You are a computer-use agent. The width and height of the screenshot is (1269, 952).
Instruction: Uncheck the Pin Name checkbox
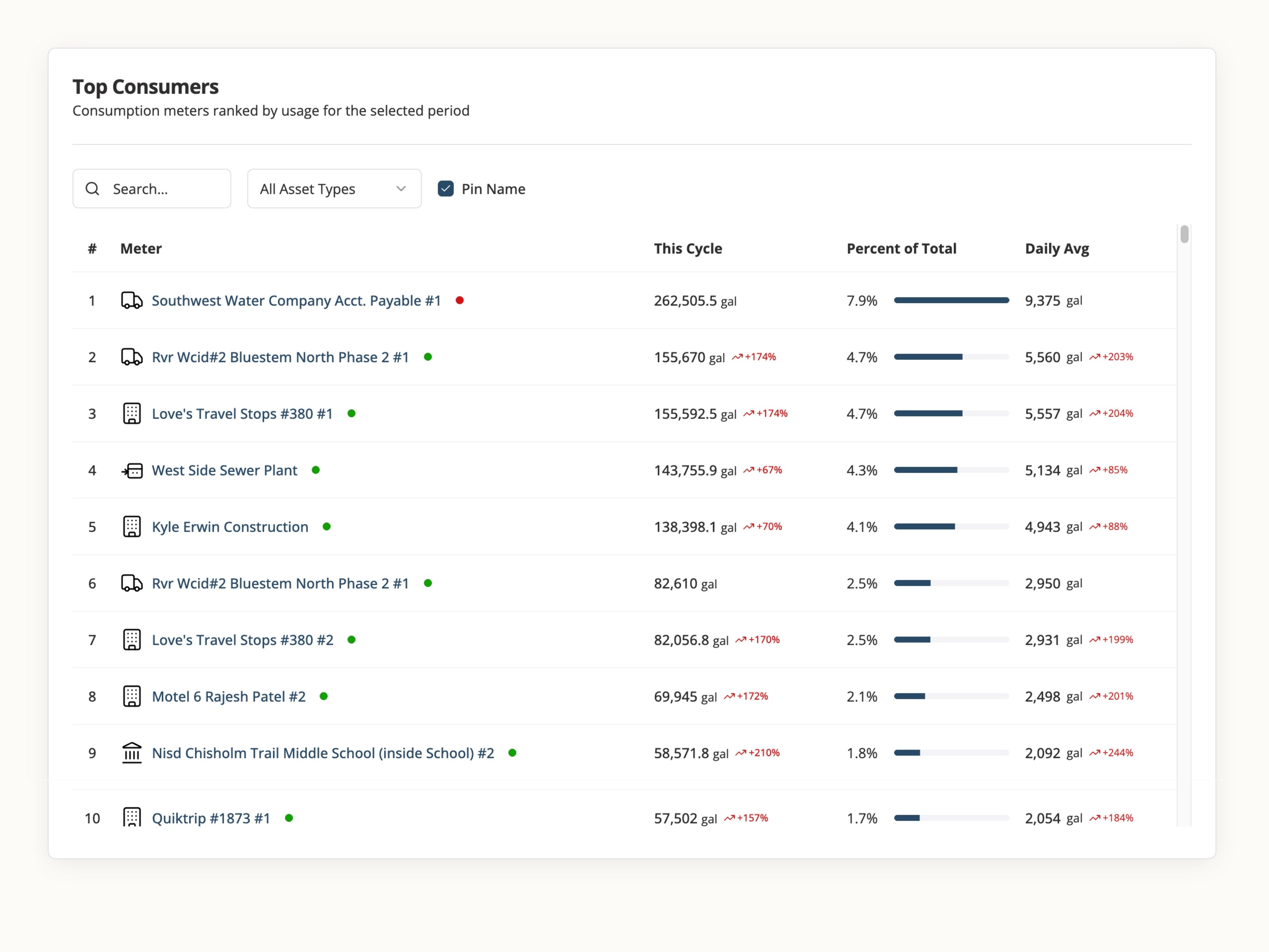coord(446,188)
